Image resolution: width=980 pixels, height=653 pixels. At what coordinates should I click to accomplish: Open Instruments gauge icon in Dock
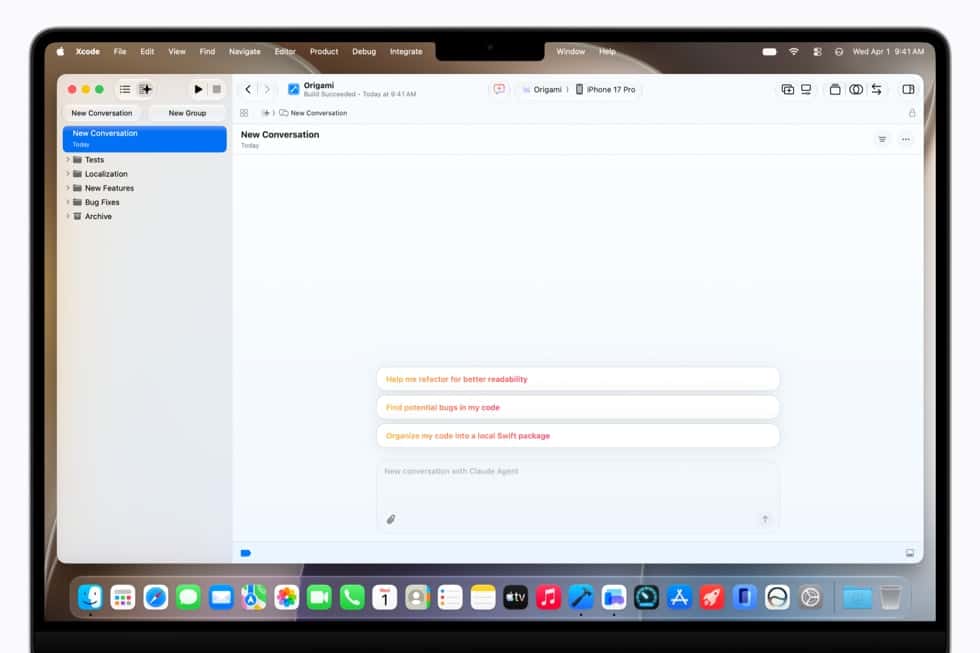[646, 597]
